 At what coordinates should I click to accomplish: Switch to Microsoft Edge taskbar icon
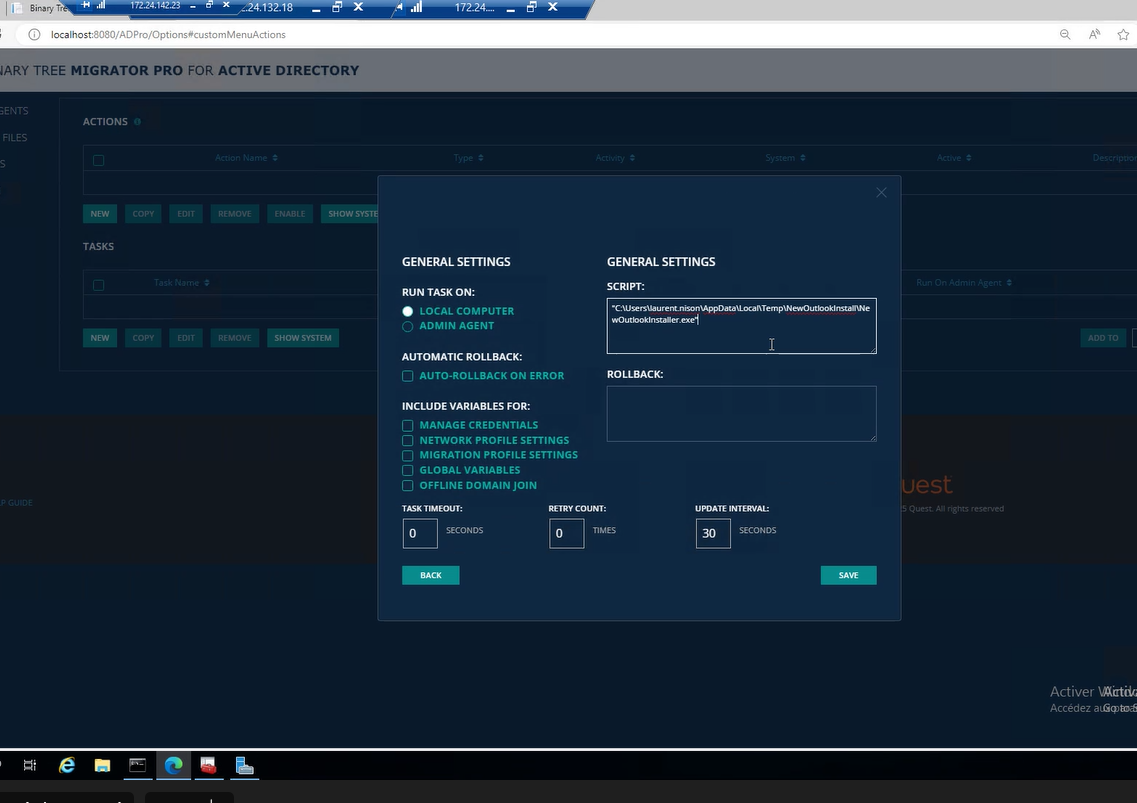[173, 765]
